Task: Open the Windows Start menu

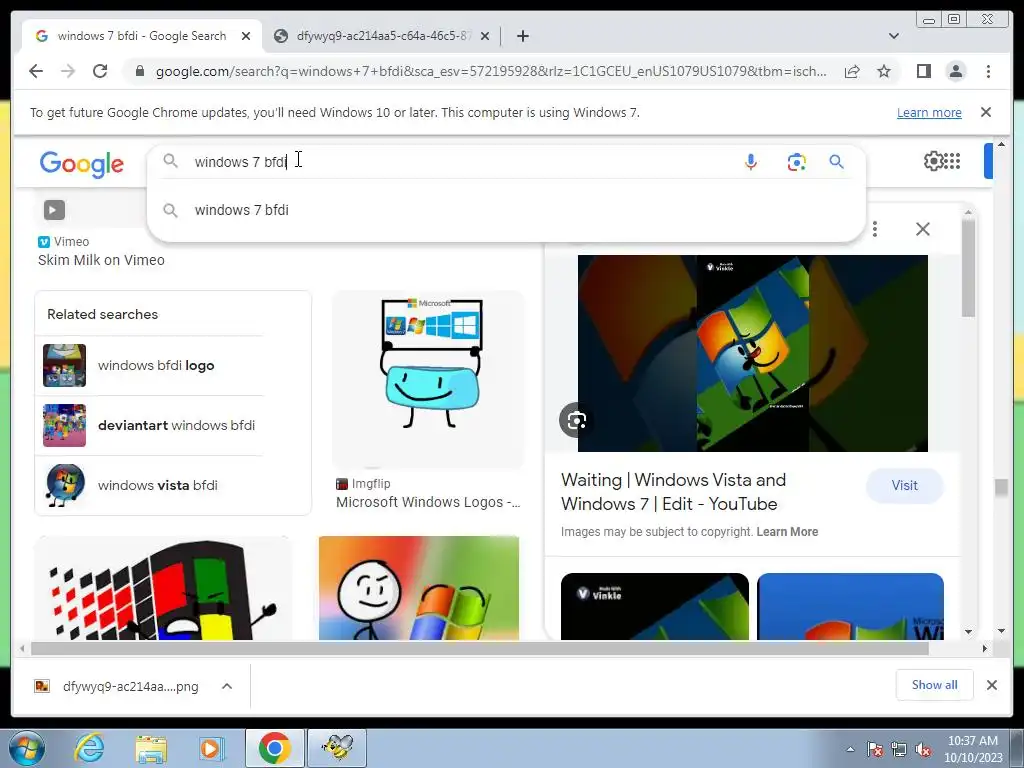Action: (27, 748)
